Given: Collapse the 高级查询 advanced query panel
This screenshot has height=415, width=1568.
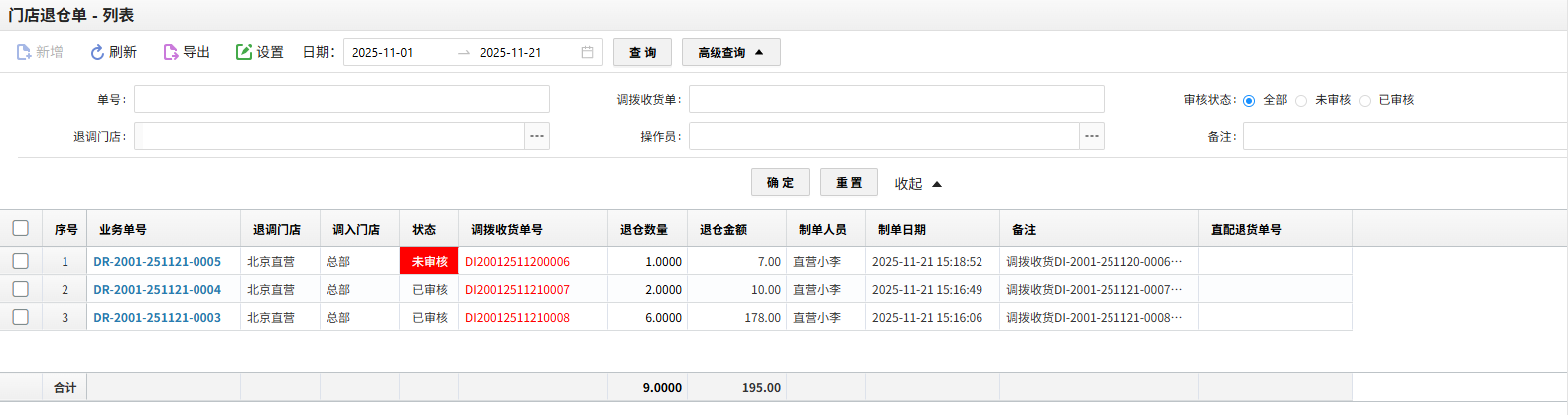Looking at the screenshot, I should pyautogui.click(x=730, y=52).
